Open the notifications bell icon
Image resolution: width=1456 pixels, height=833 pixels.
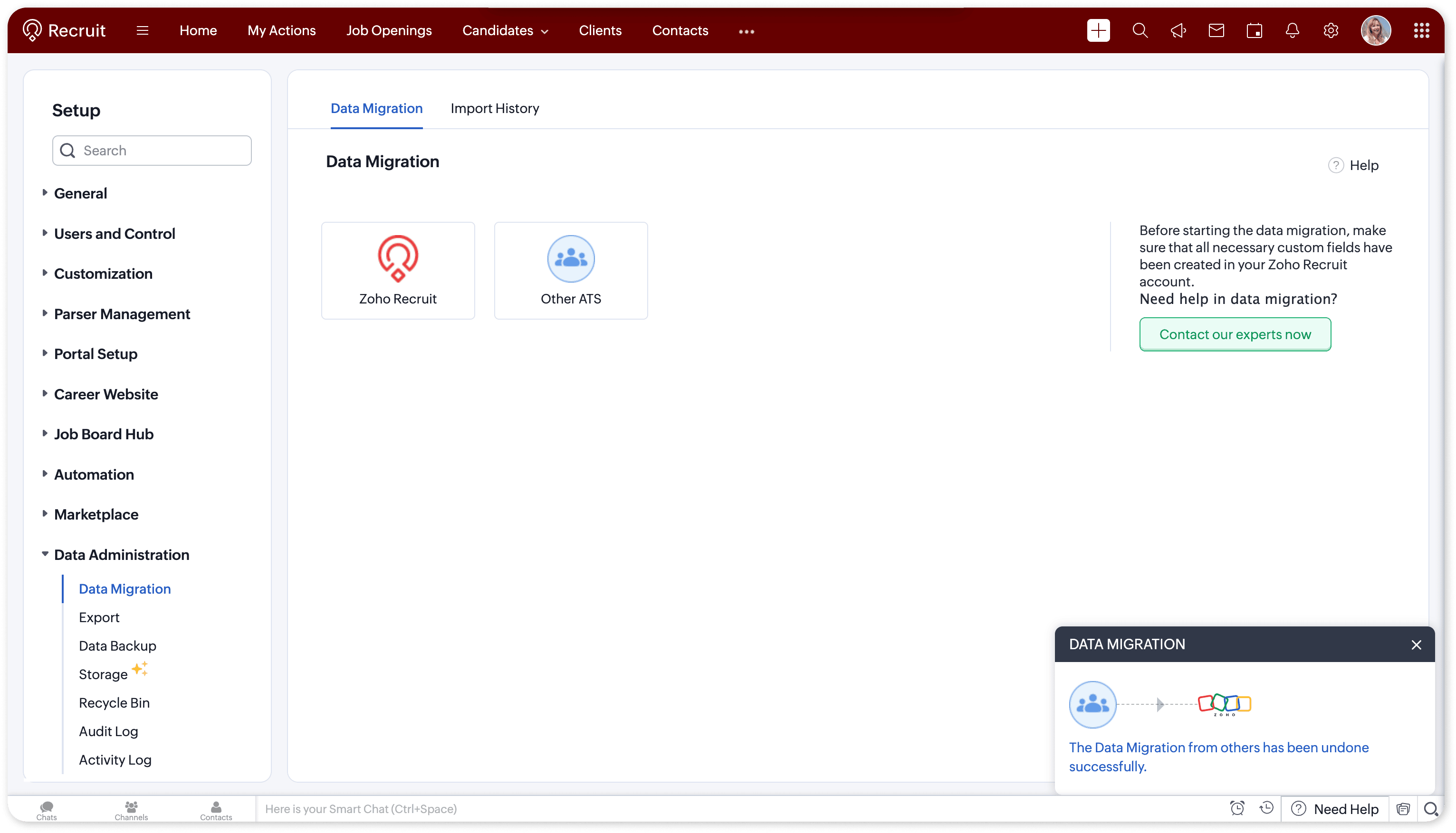[1292, 30]
